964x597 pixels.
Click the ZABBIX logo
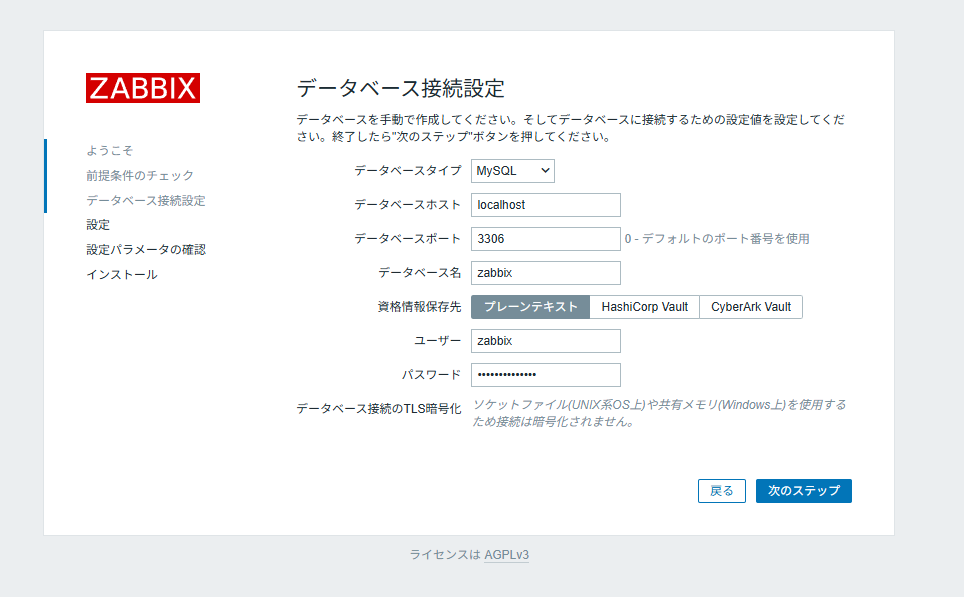point(142,89)
